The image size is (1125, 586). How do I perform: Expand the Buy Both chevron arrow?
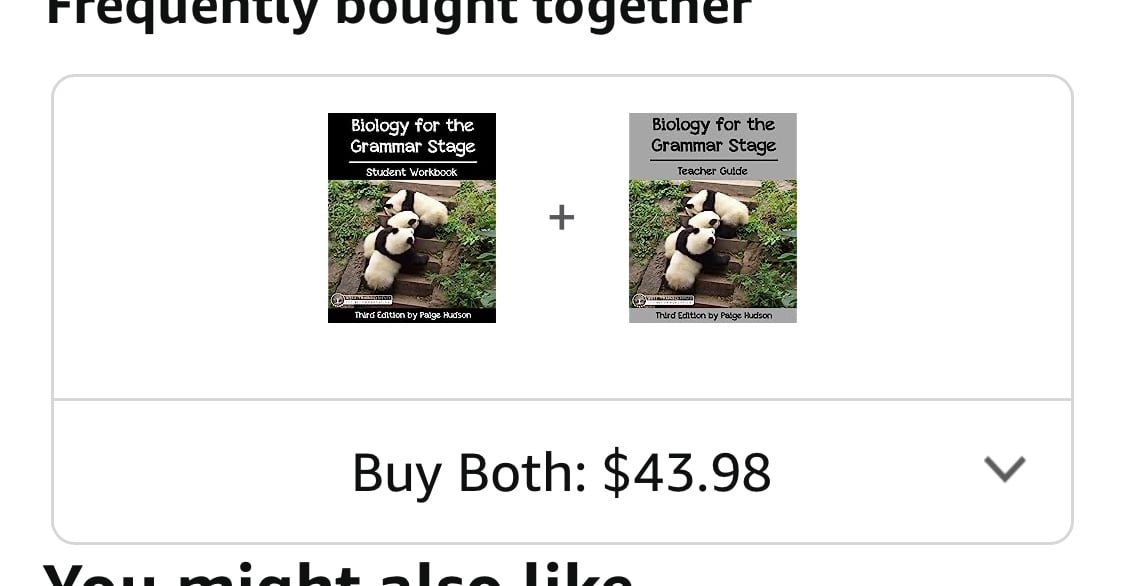[x=1004, y=469]
